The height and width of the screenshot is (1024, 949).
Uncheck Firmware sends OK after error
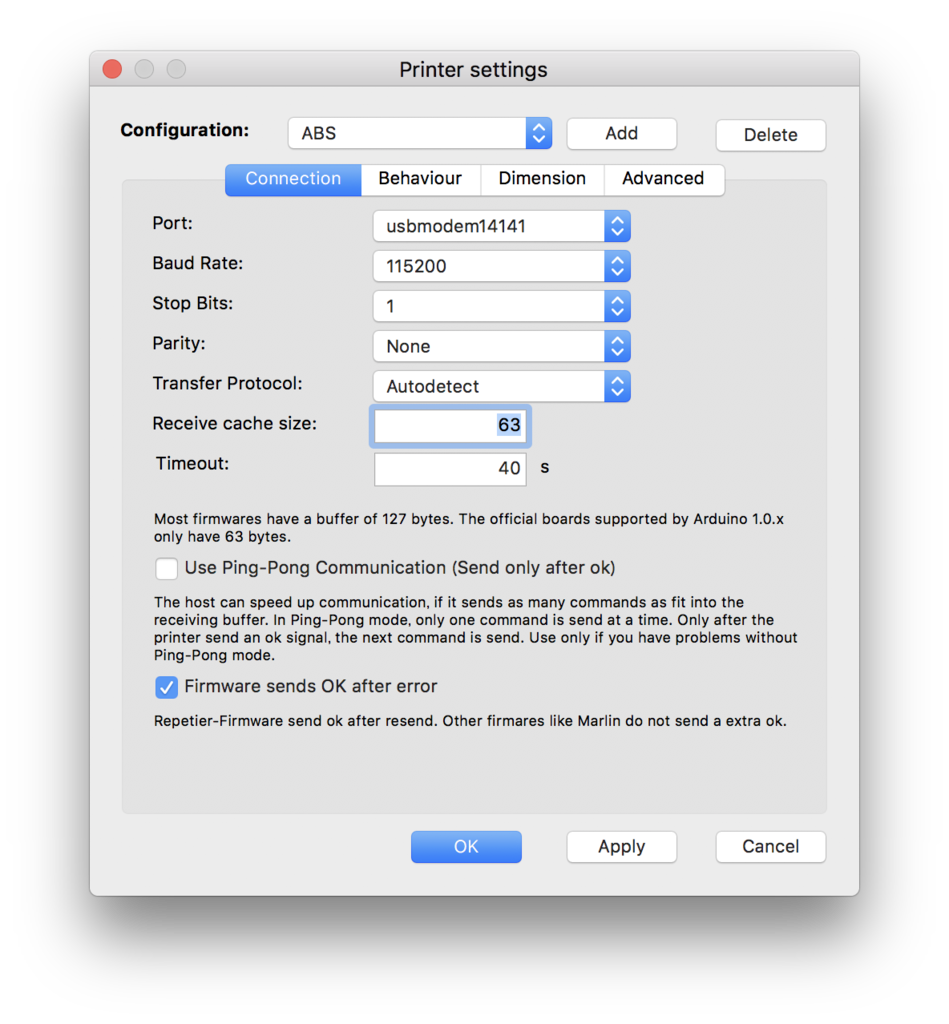(x=167, y=687)
